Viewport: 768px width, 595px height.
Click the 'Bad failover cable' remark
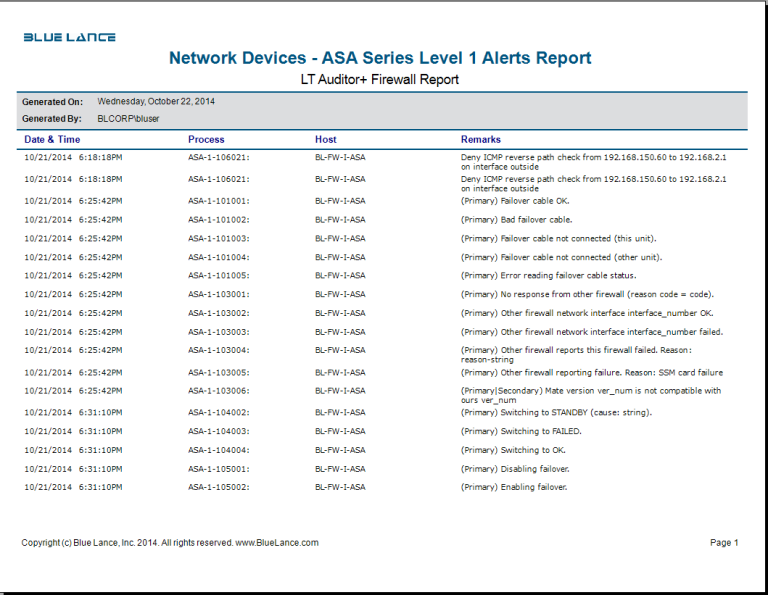click(x=516, y=220)
